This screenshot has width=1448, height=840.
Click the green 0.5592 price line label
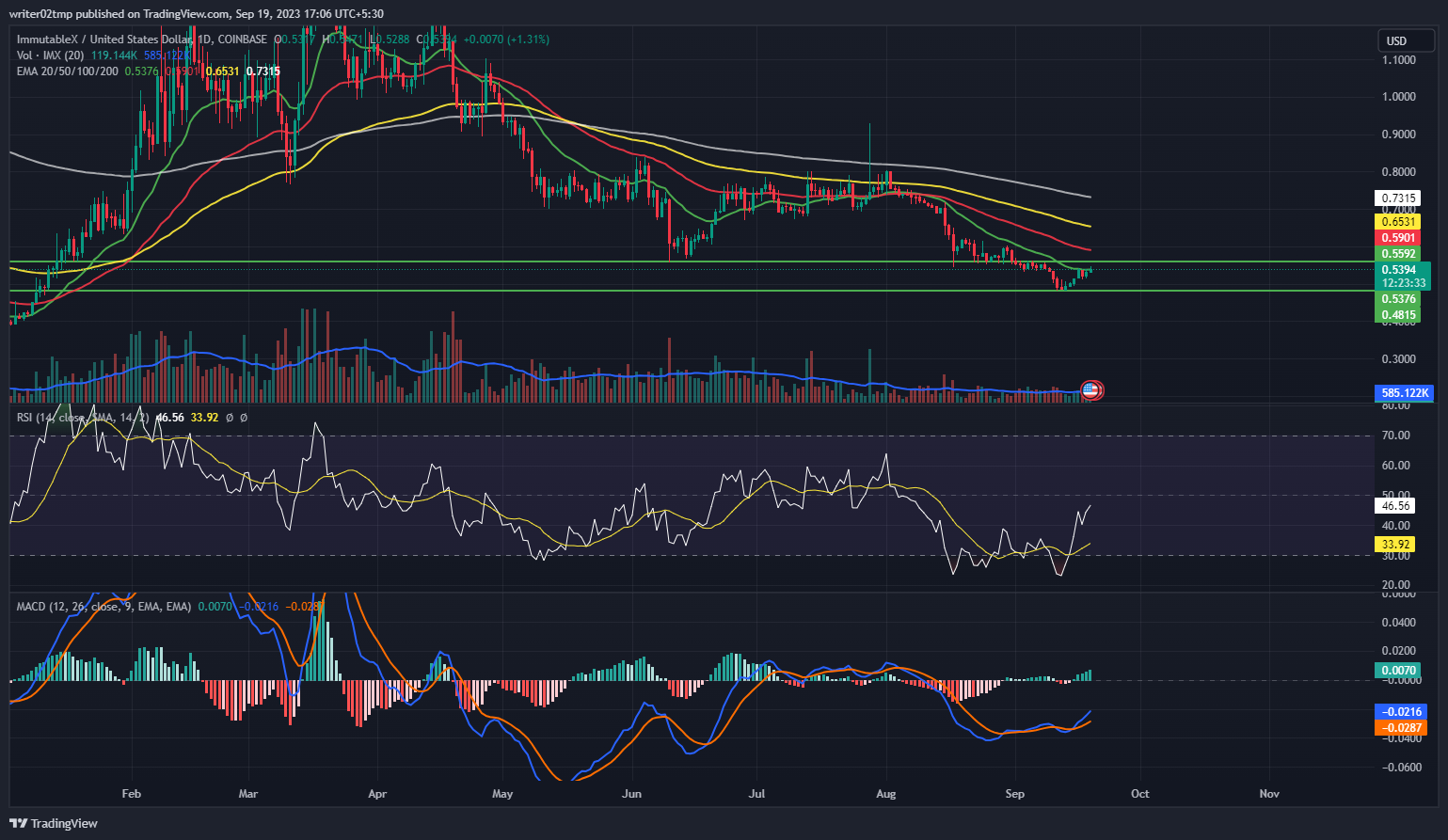(x=1397, y=254)
